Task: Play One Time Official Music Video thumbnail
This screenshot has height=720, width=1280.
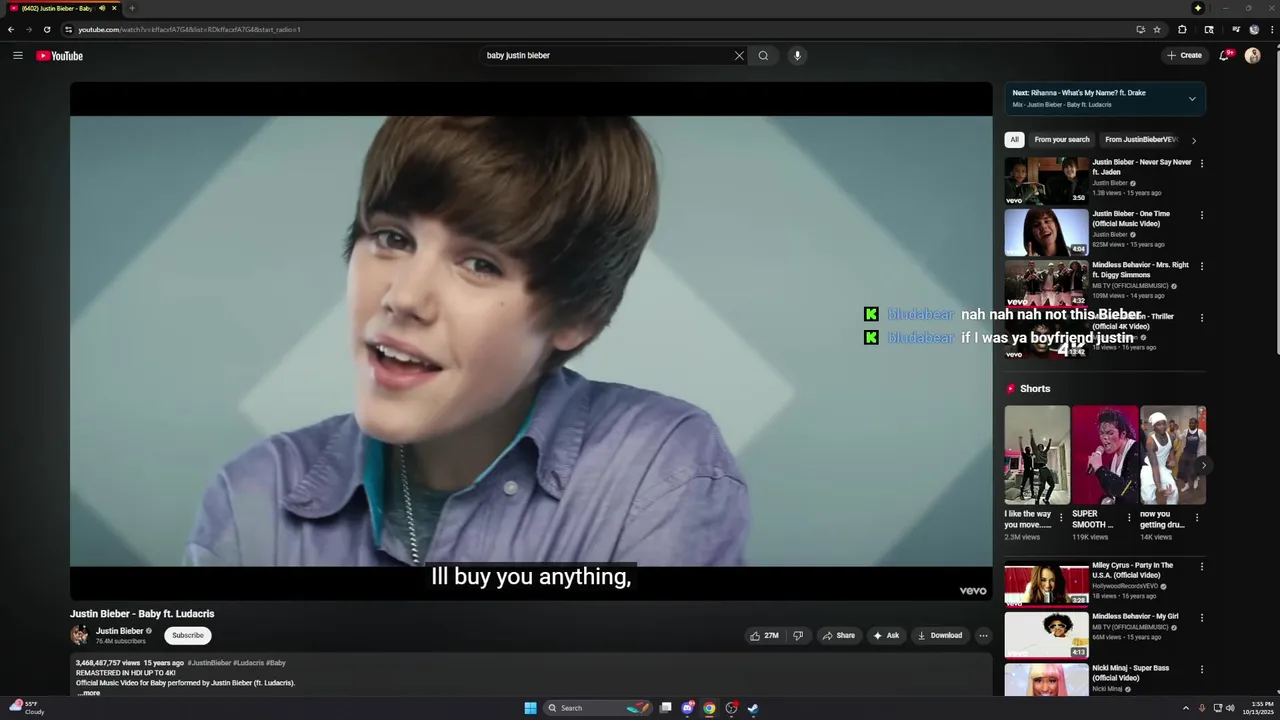Action: (1046, 232)
